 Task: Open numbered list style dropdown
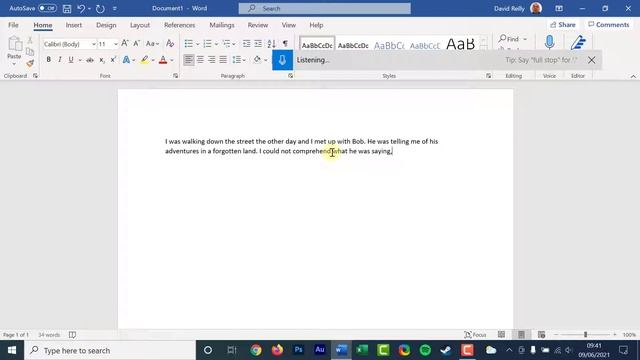tap(216, 44)
